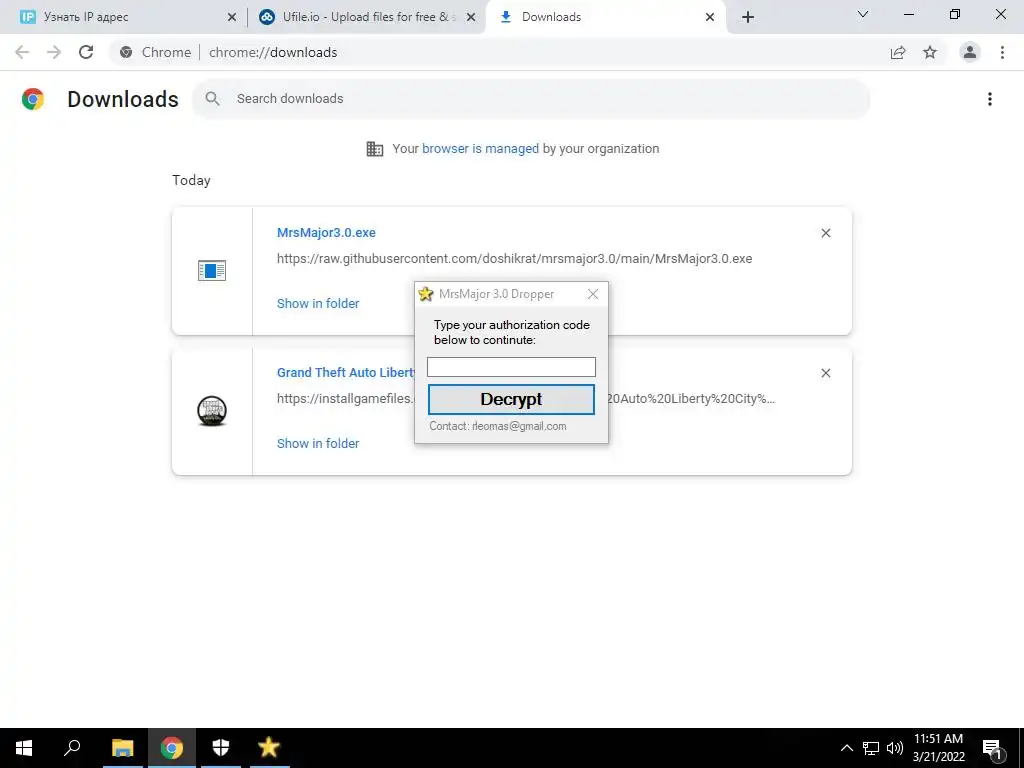Image resolution: width=1024 pixels, height=768 pixels.
Task: Click the share page icon
Action: 898,52
